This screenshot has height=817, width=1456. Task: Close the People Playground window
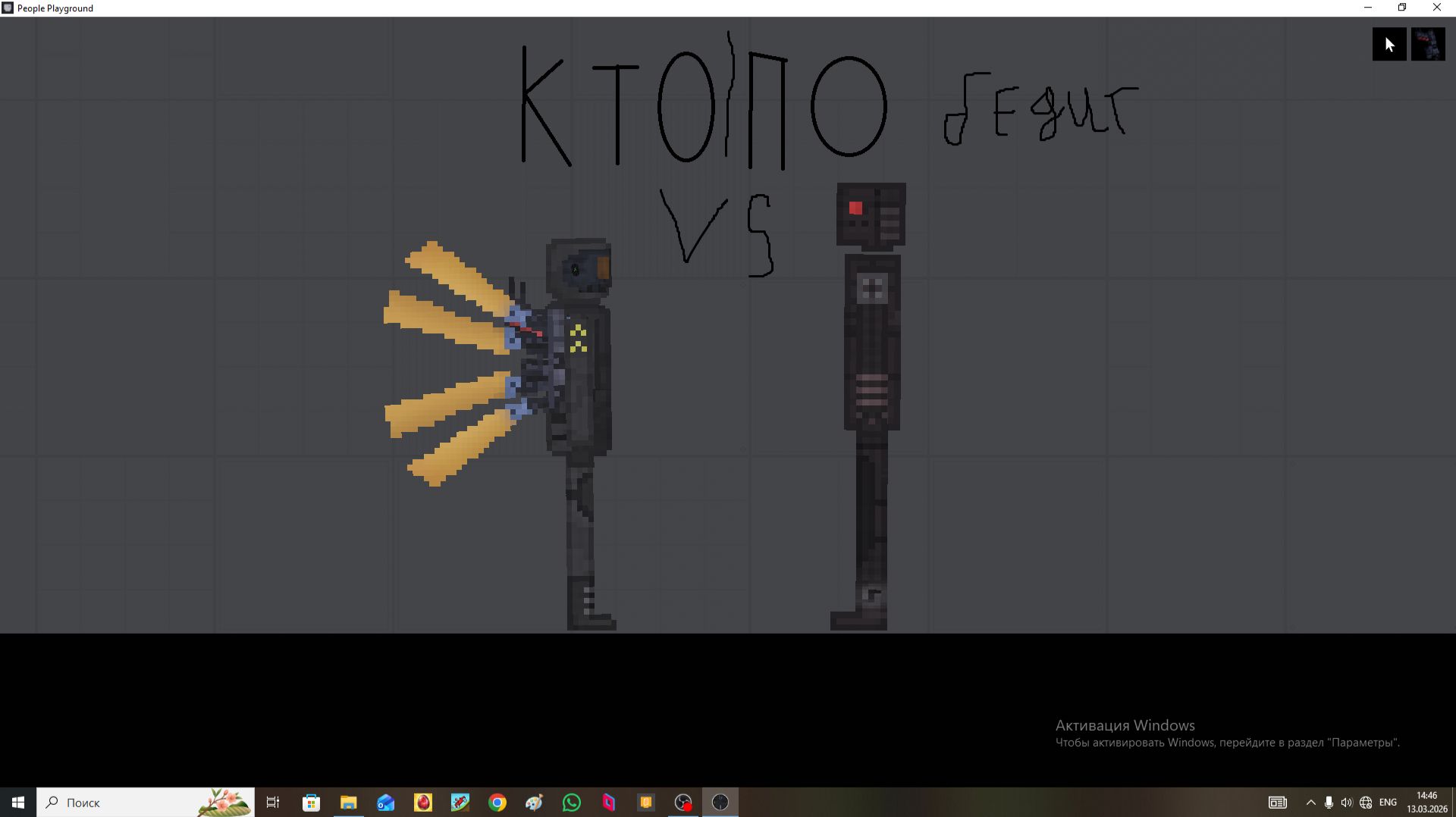[x=1437, y=8]
